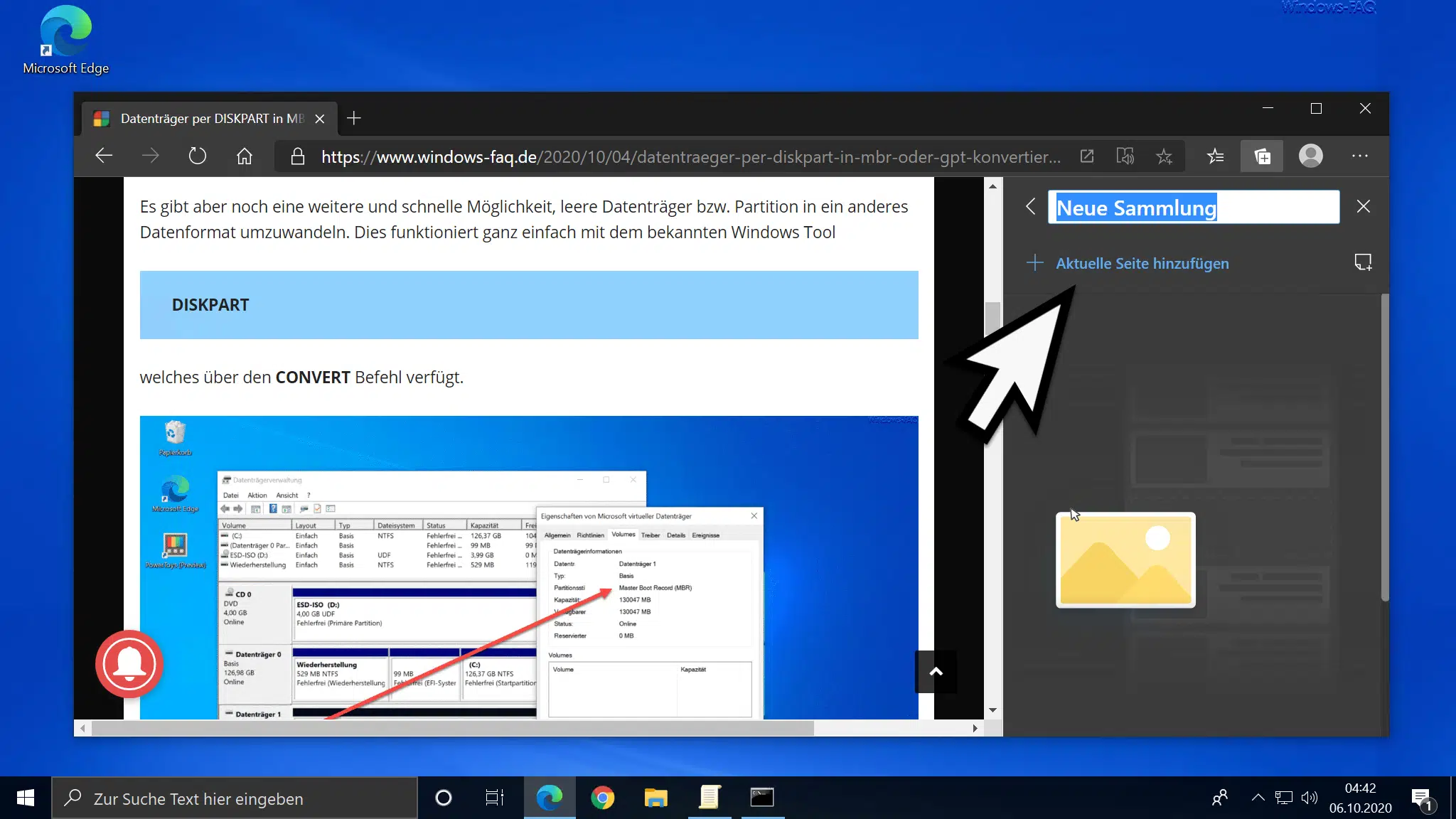Click the horizontal scrollbar thumb
Screen dimensions: 1456x819
point(452,728)
